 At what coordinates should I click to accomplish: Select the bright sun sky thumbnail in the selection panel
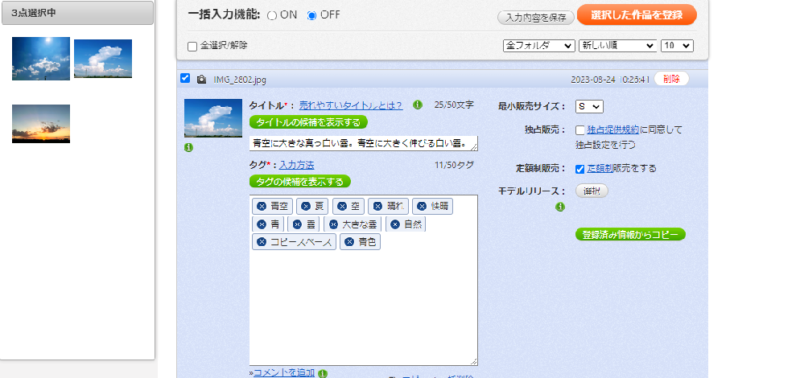click(x=41, y=59)
